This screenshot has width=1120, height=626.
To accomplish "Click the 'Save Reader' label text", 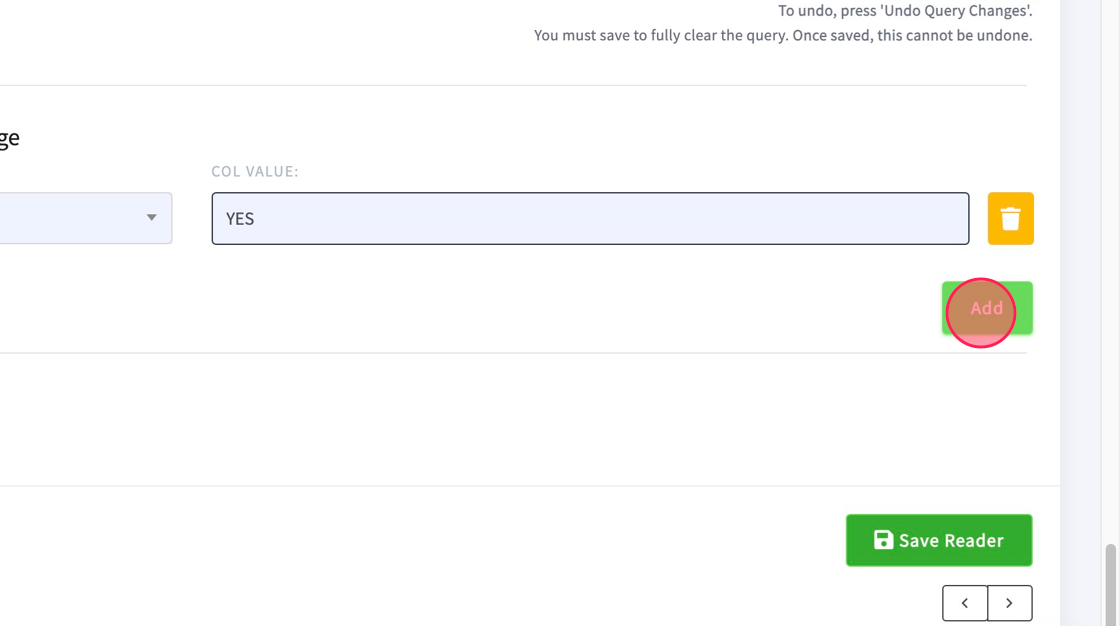I will (x=951, y=540).
